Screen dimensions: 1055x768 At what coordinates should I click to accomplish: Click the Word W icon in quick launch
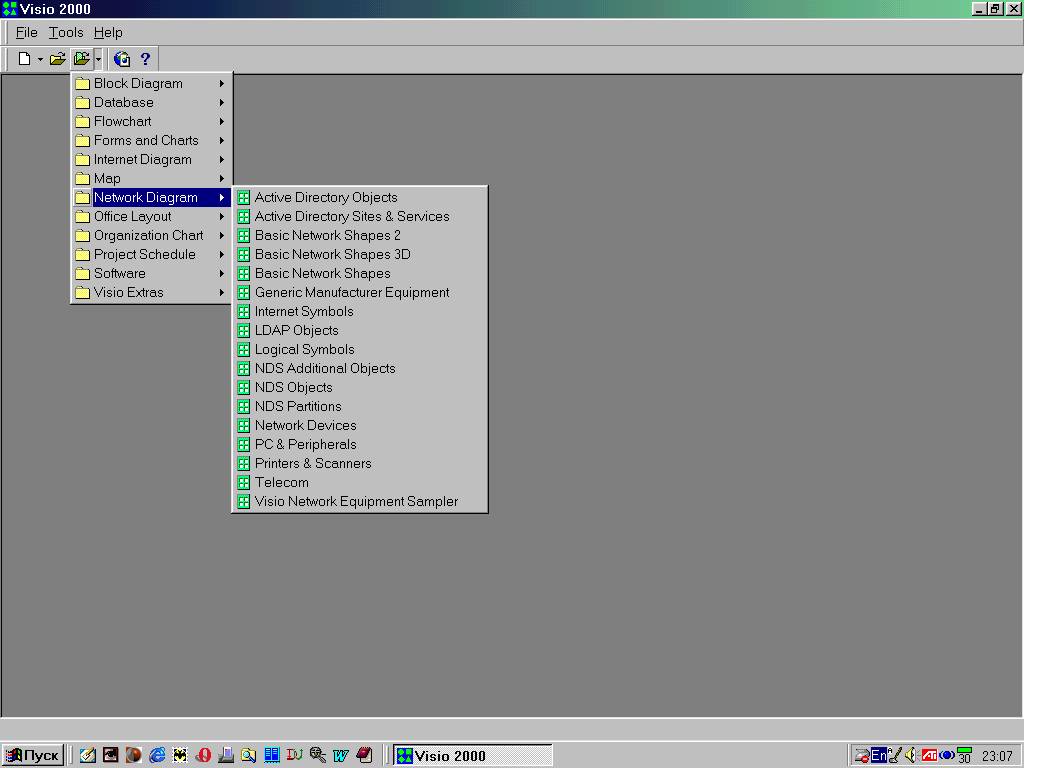pyautogui.click(x=340, y=755)
